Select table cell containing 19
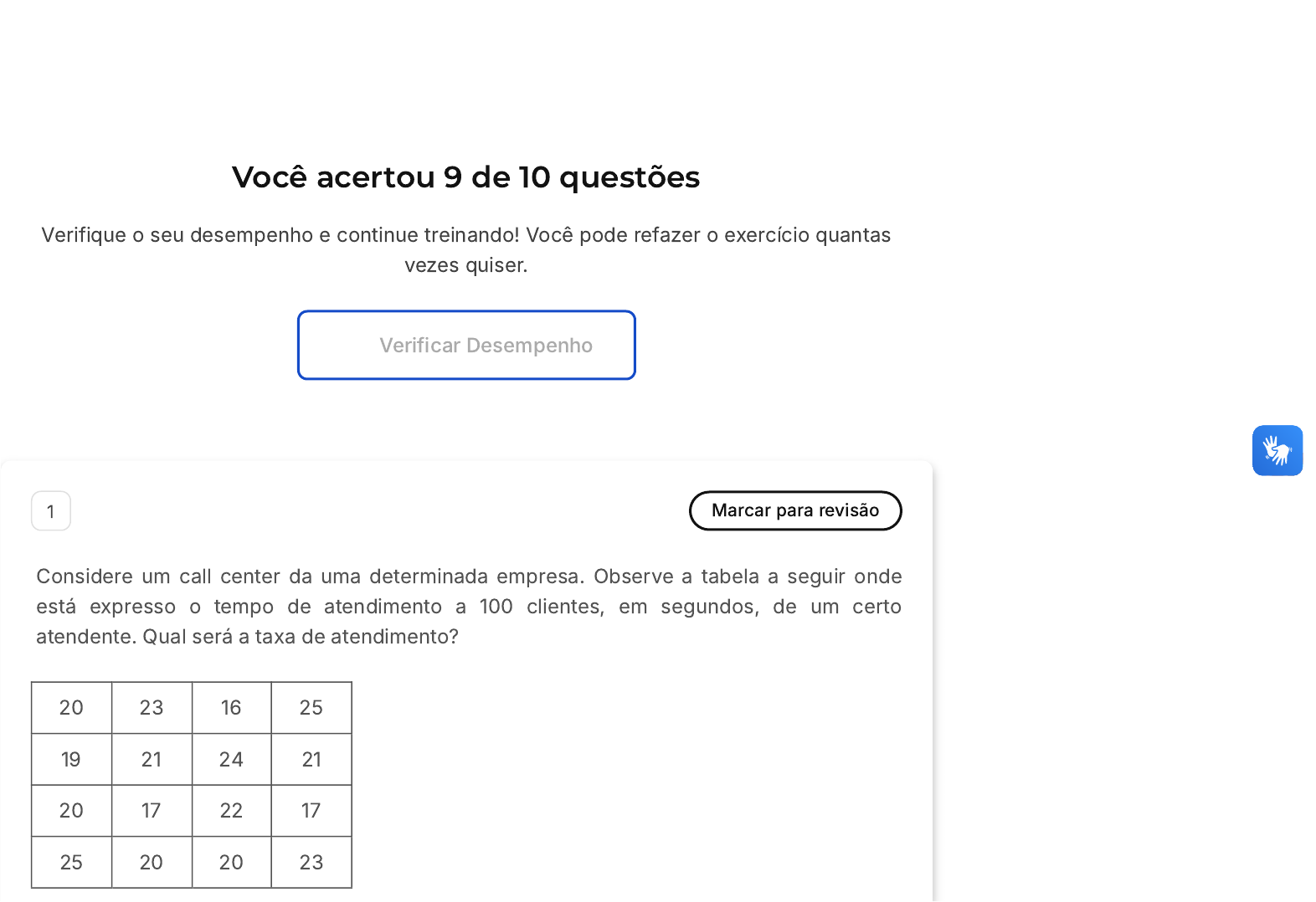Image resolution: width=1316 pixels, height=902 pixels. 72,760
